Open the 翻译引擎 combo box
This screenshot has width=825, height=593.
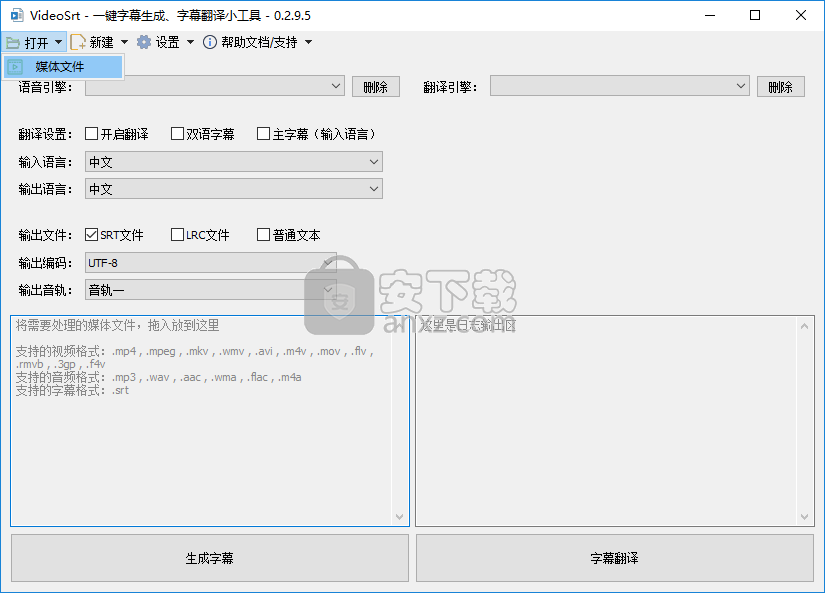click(619, 86)
